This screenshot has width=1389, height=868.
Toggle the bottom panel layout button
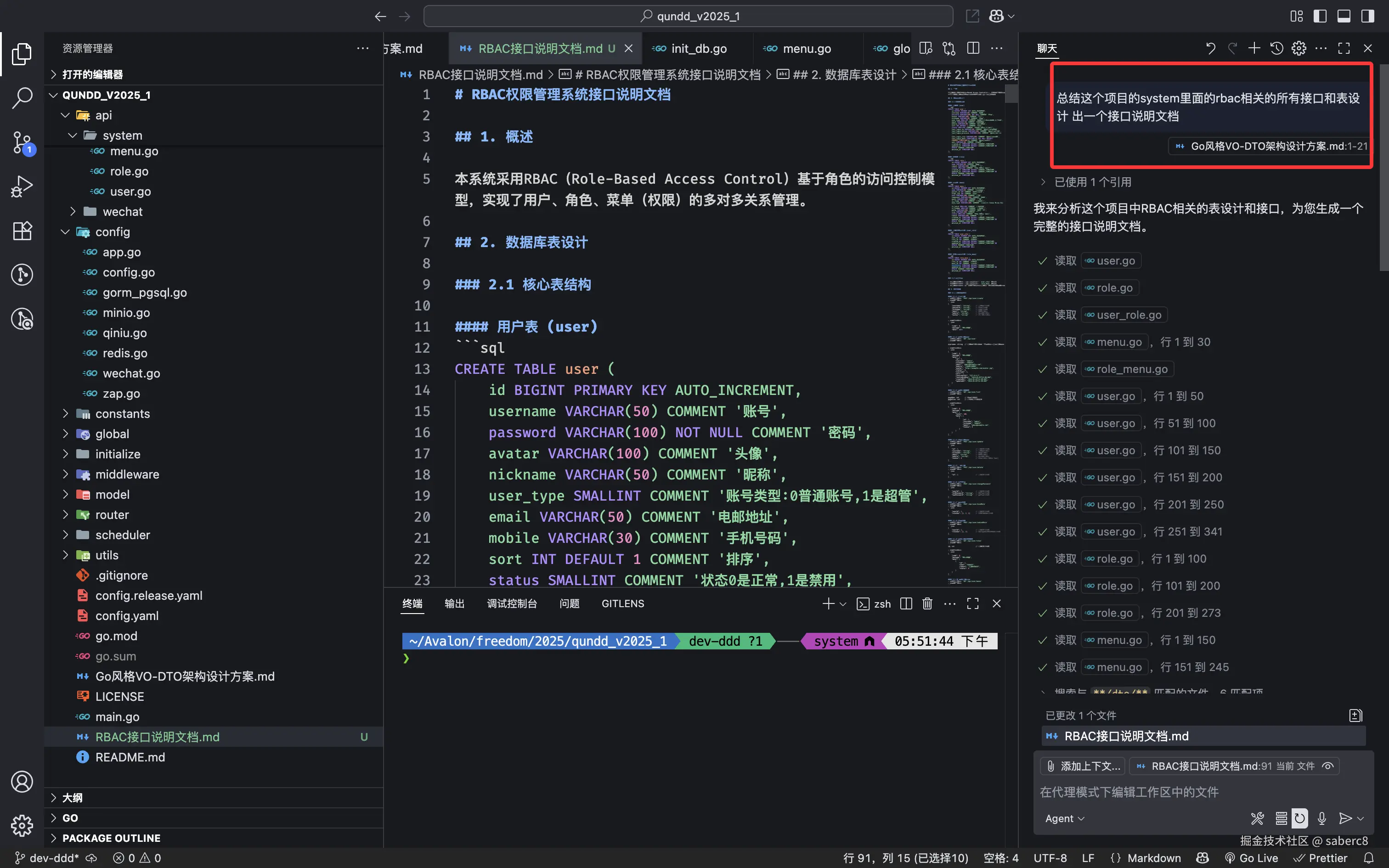click(1344, 16)
